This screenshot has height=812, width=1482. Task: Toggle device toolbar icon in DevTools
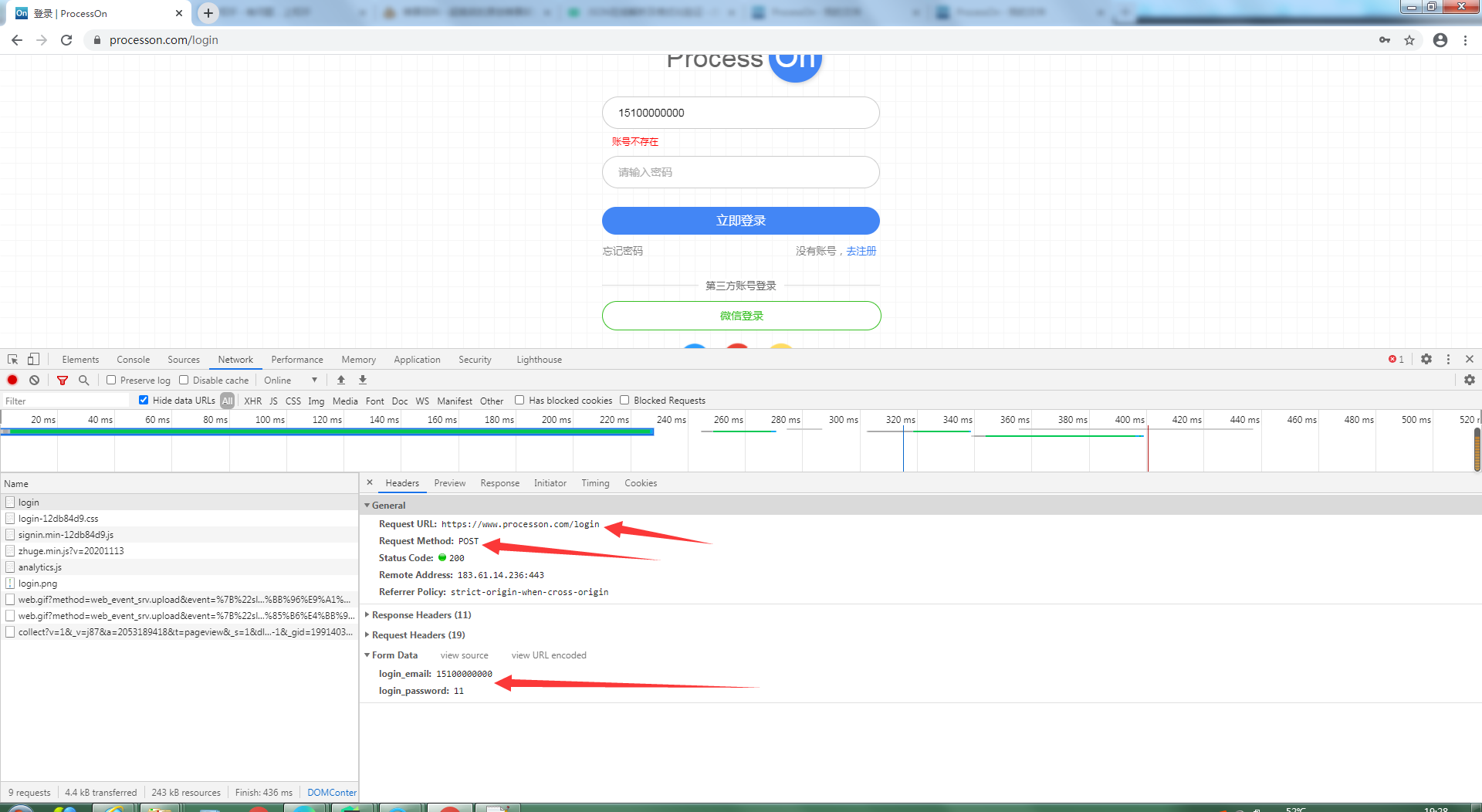tap(33, 360)
